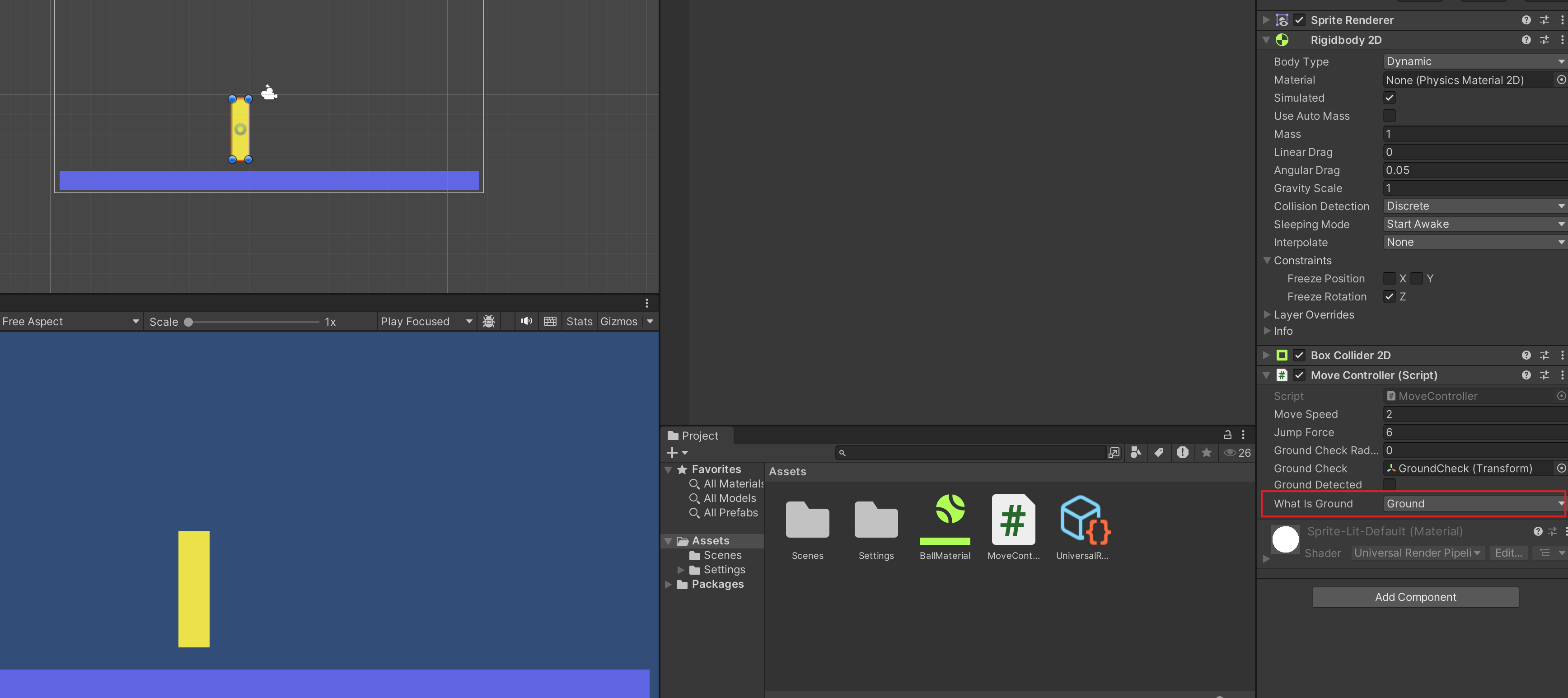
Task: Open search in package manager icon
Action: [x=1114, y=452]
